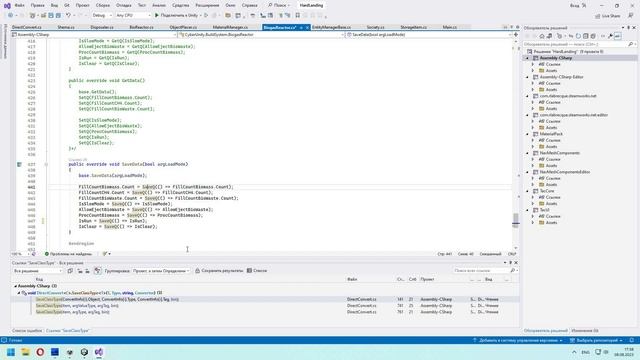Open the SaveData member navigation dropdown

428,35
